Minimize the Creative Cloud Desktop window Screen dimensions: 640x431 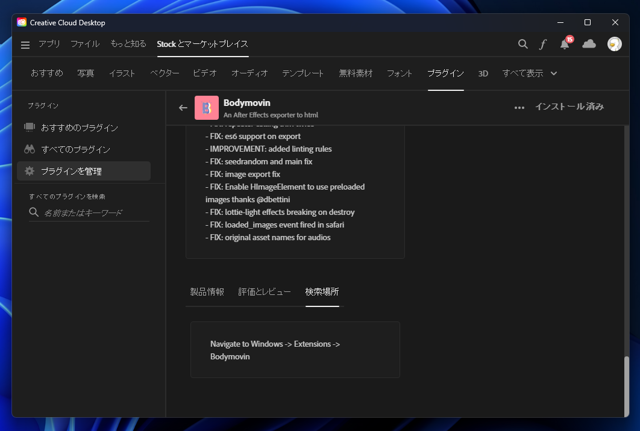[x=560, y=22]
